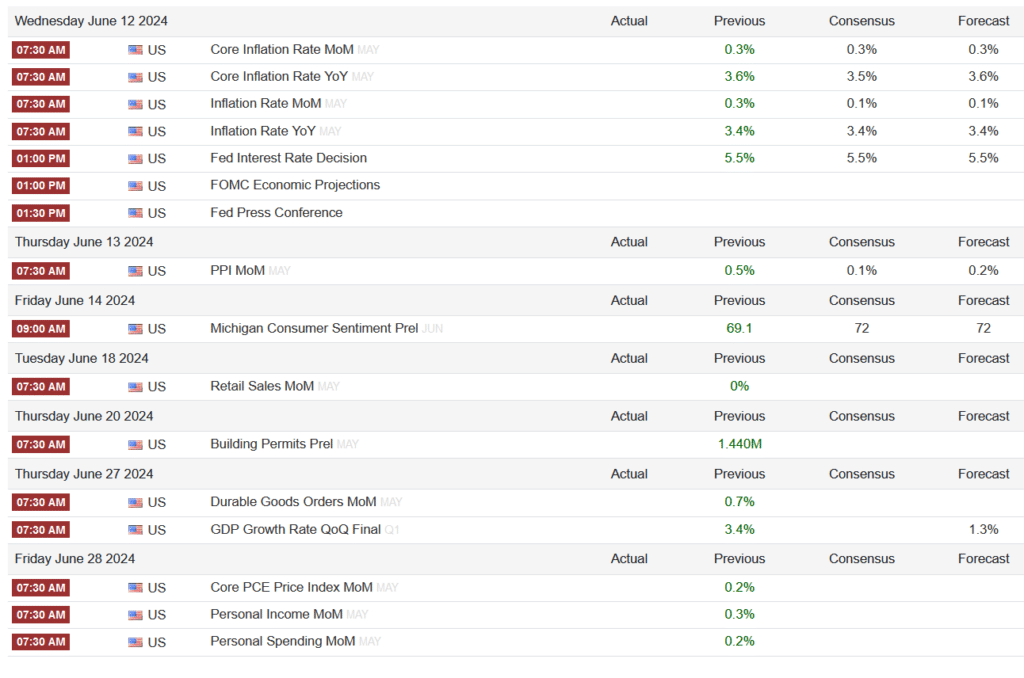Click the 1.440M previous value for Building Permits
Screen dimensions: 1024x678
[740, 444]
